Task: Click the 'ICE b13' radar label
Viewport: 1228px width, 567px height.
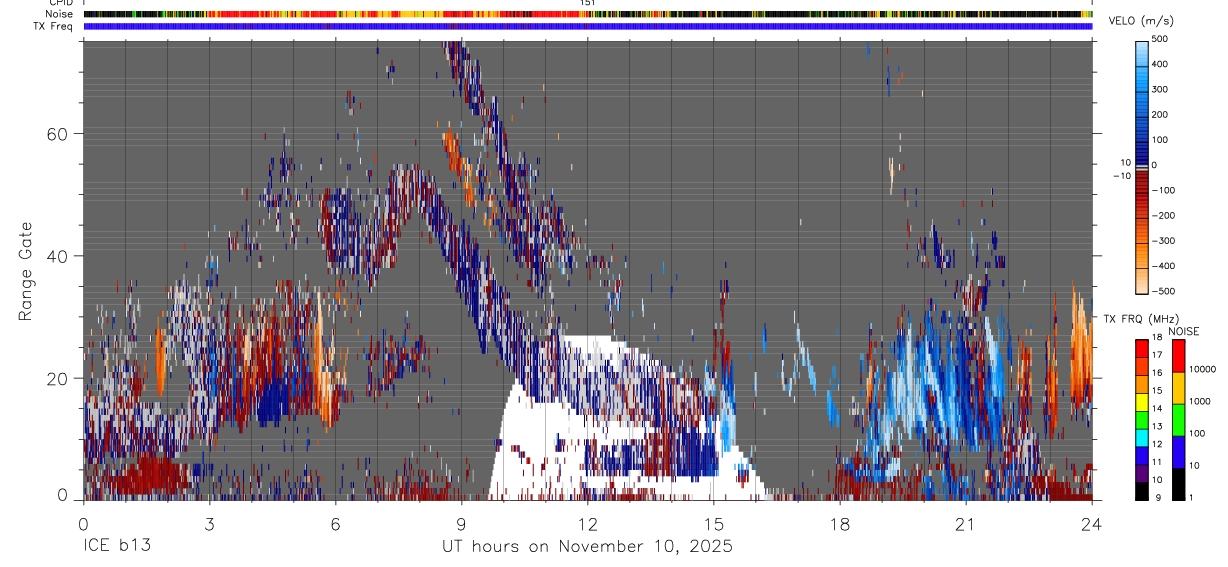Action: click(x=117, y=547)
